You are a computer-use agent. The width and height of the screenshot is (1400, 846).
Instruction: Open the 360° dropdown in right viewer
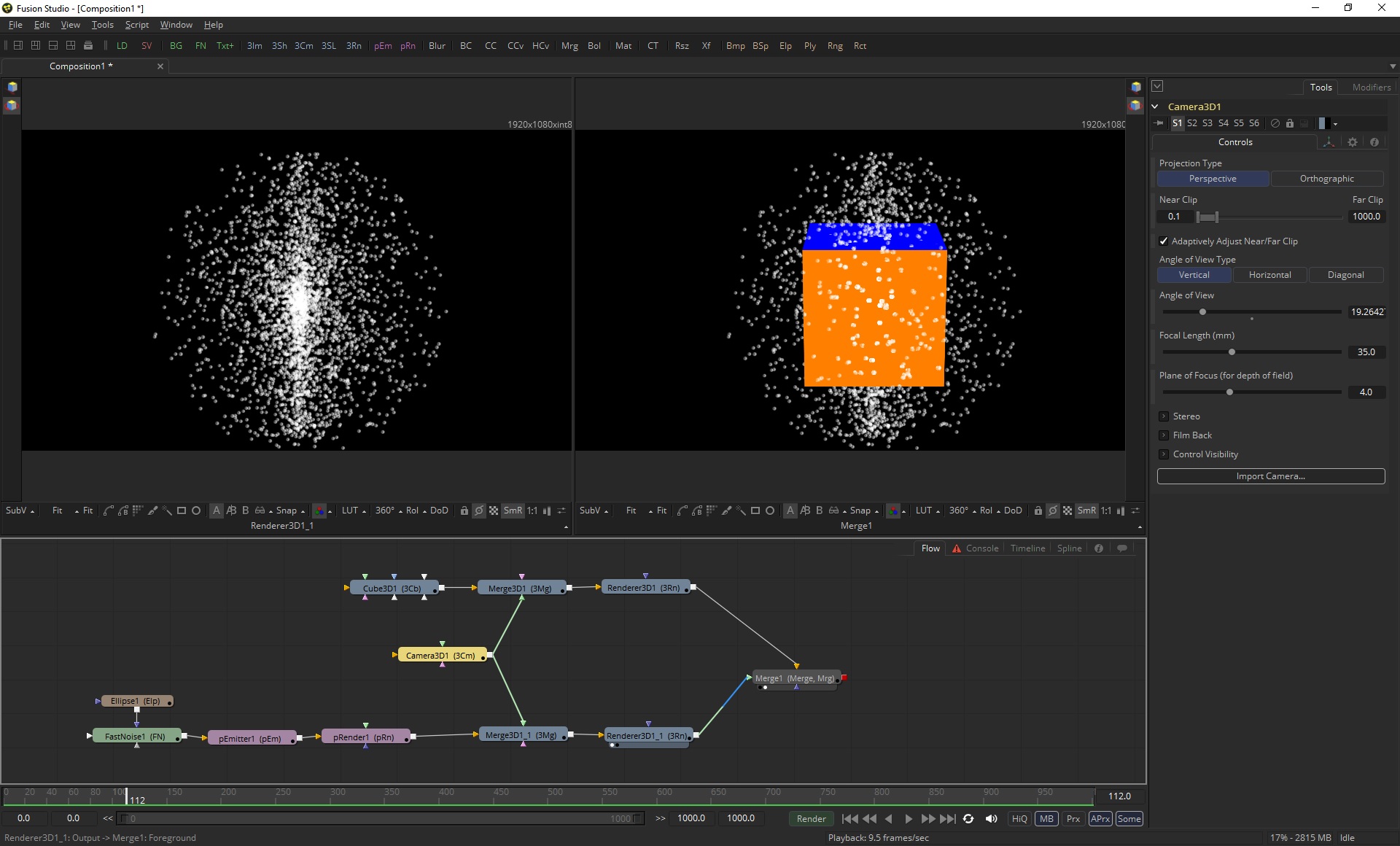[962, 511]
